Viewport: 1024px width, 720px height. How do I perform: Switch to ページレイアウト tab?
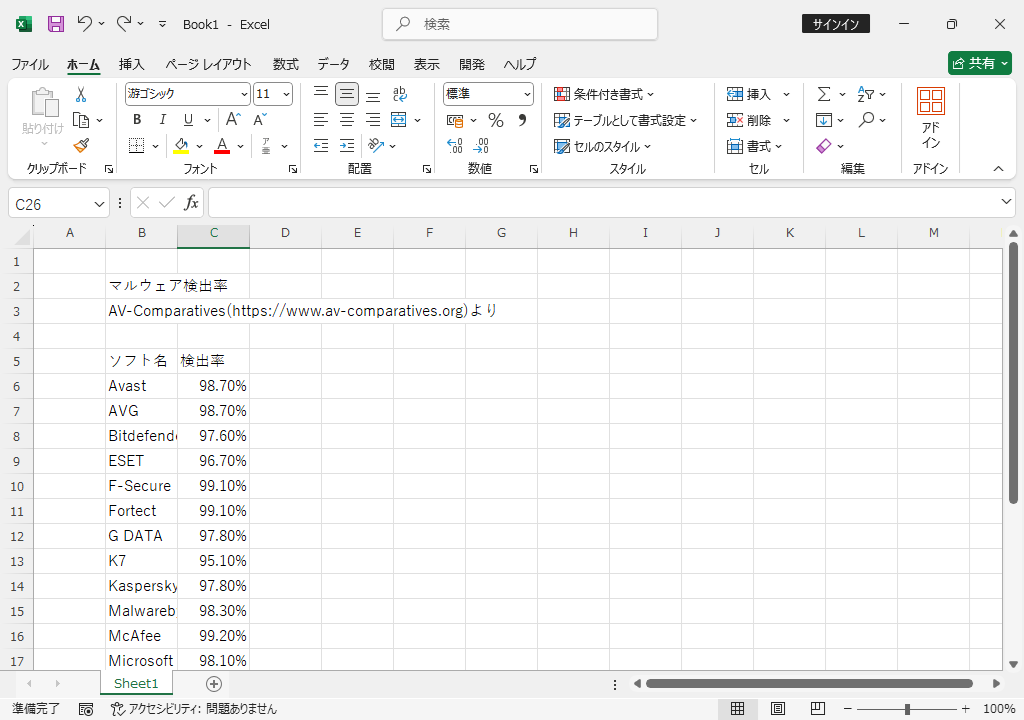click(208, 64)
